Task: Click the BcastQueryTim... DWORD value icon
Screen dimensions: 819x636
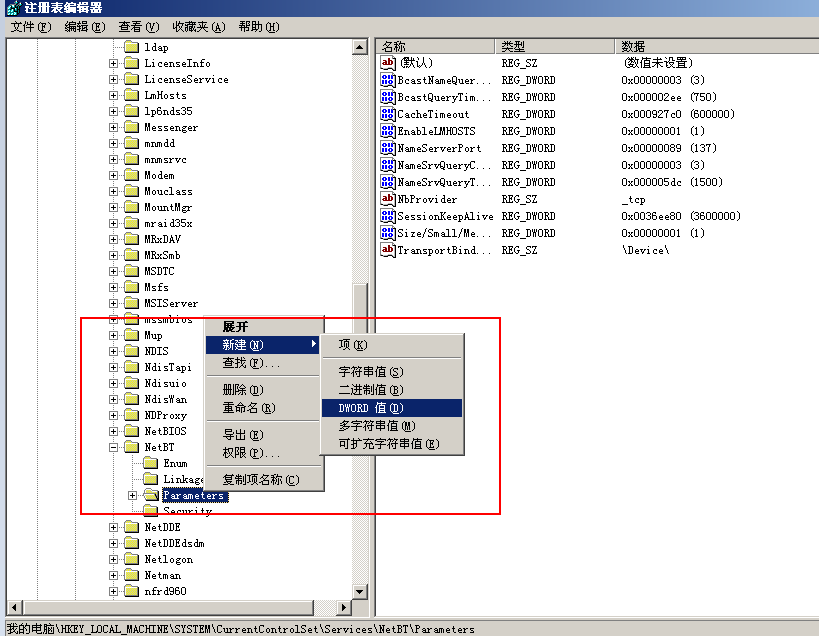Action: point(388,97)
